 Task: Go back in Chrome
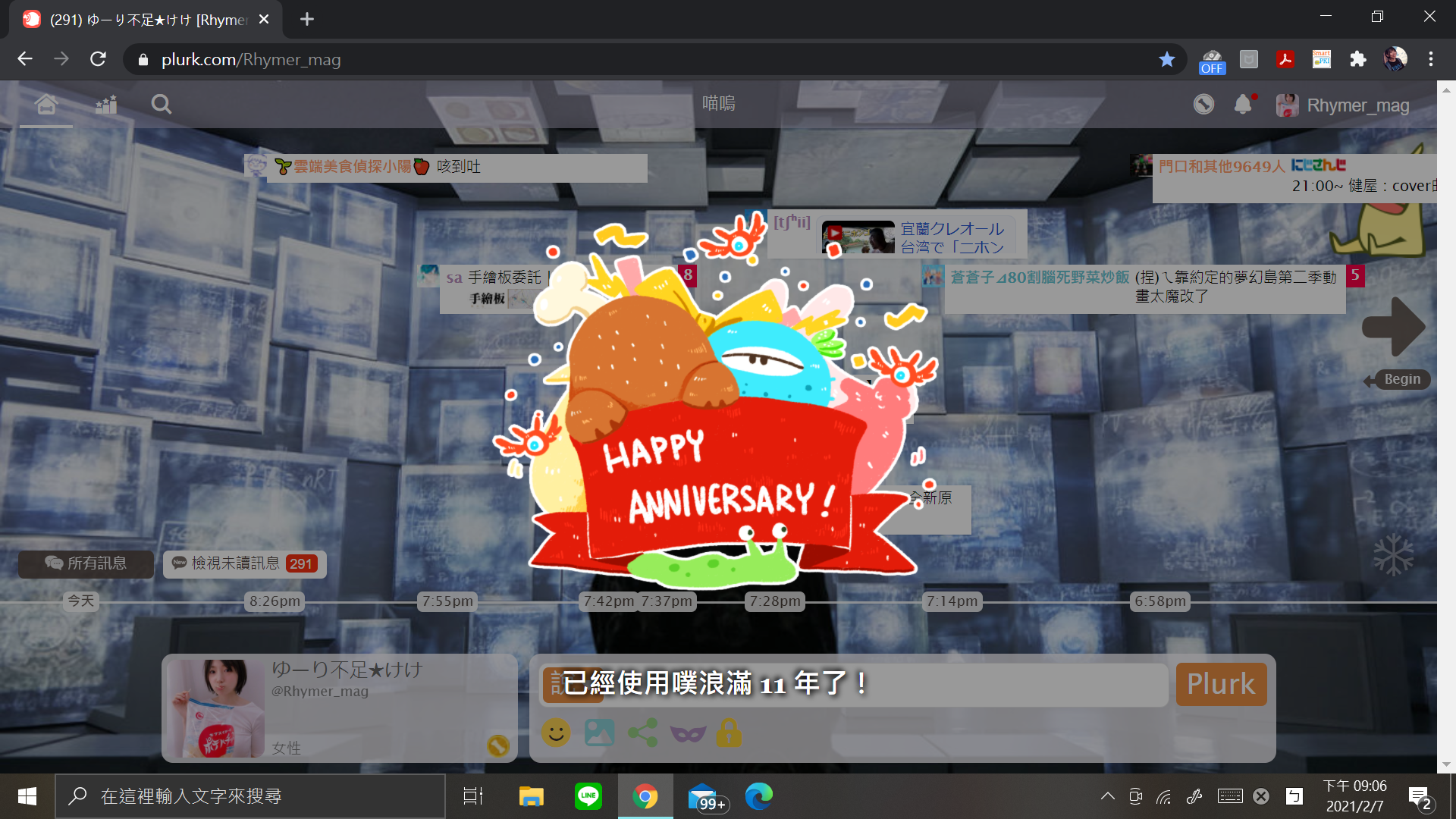[x=25, y=59]
